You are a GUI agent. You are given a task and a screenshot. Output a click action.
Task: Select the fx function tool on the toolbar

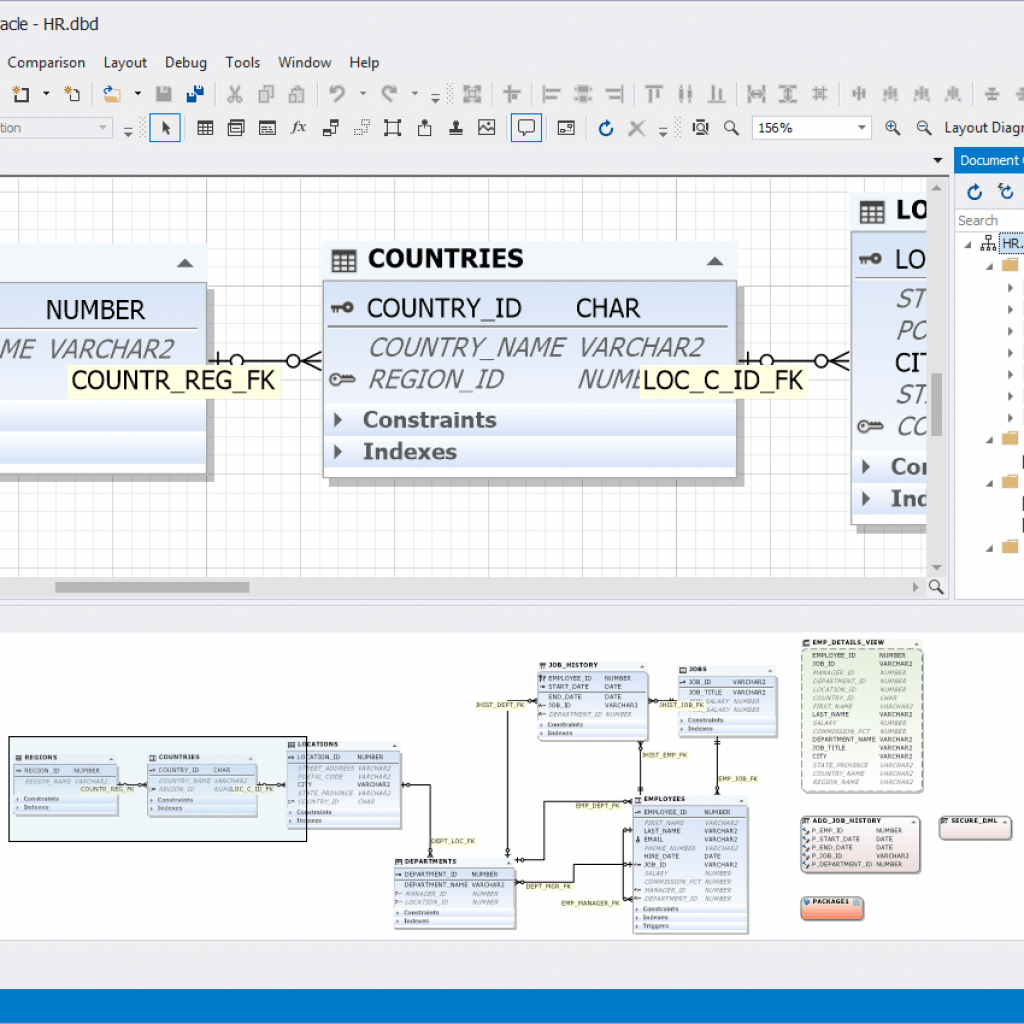coord(297,128)
